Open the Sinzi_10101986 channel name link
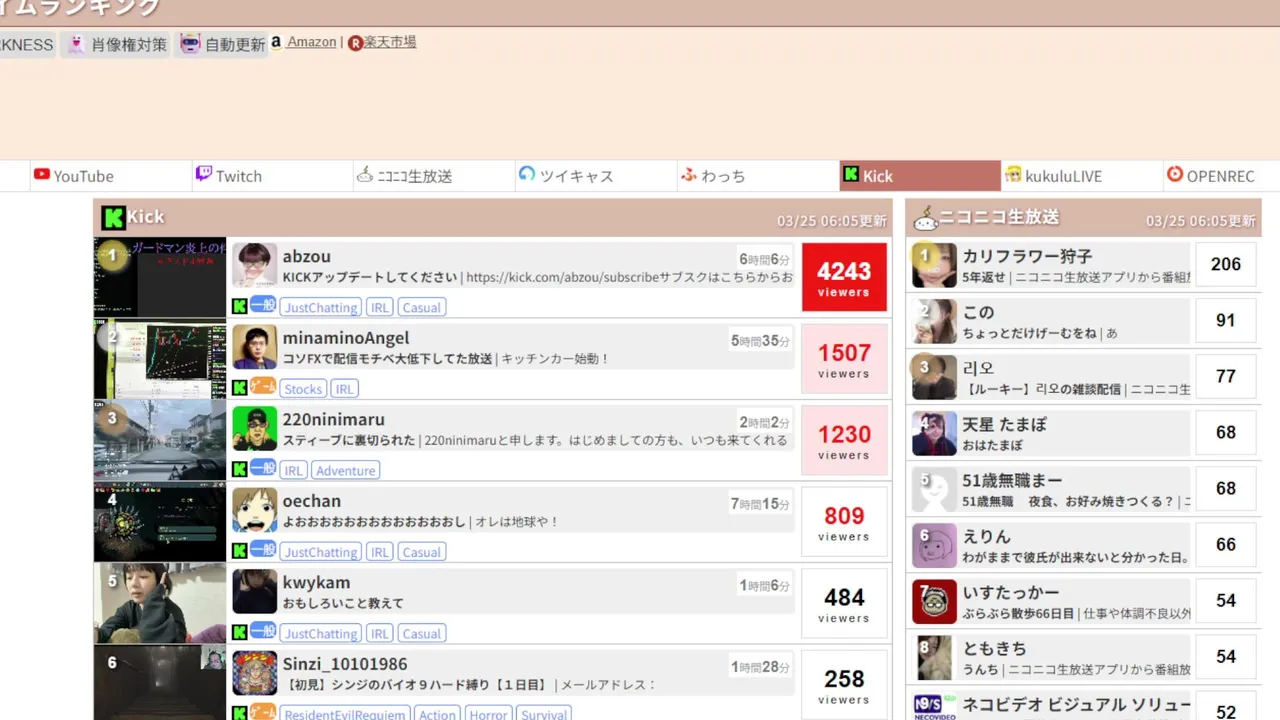 point(345,664)
